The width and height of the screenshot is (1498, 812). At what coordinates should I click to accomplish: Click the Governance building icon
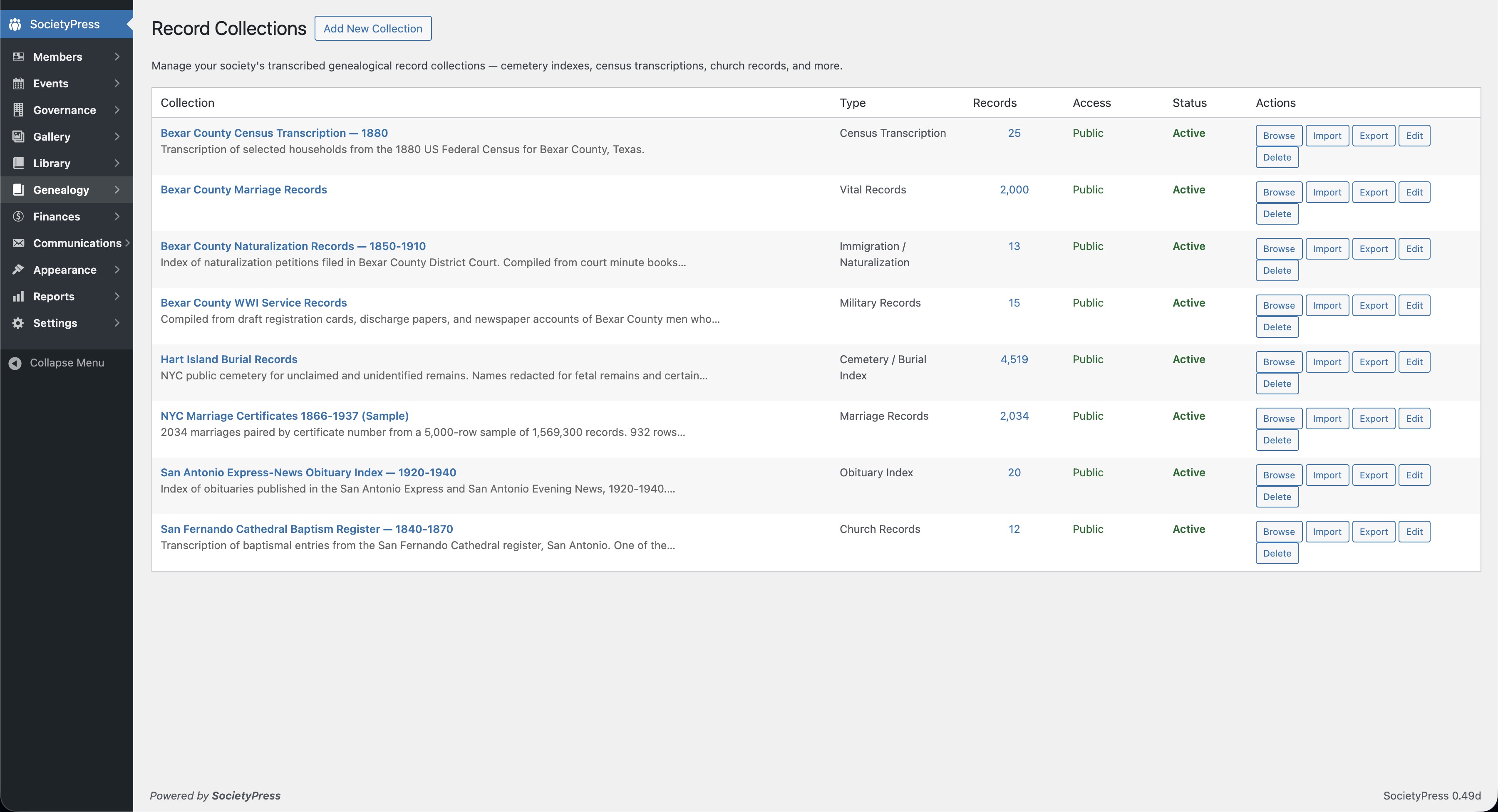(x=18, y=110)
